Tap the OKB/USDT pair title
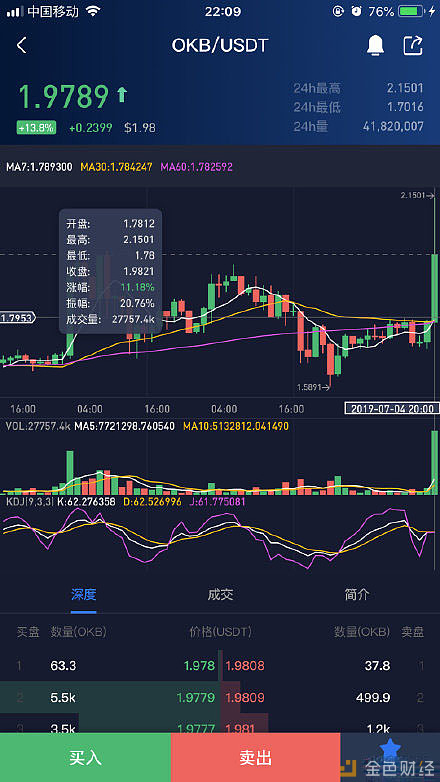440x782 pixels. (220, 45)
